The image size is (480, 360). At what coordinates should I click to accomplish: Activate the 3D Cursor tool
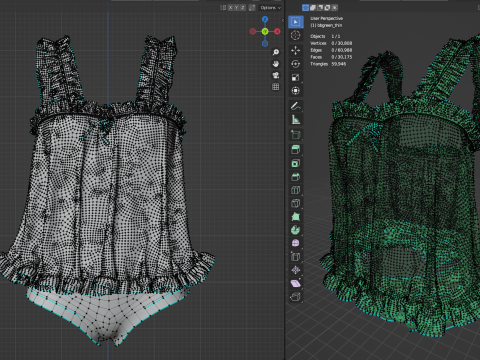[295, 35]
